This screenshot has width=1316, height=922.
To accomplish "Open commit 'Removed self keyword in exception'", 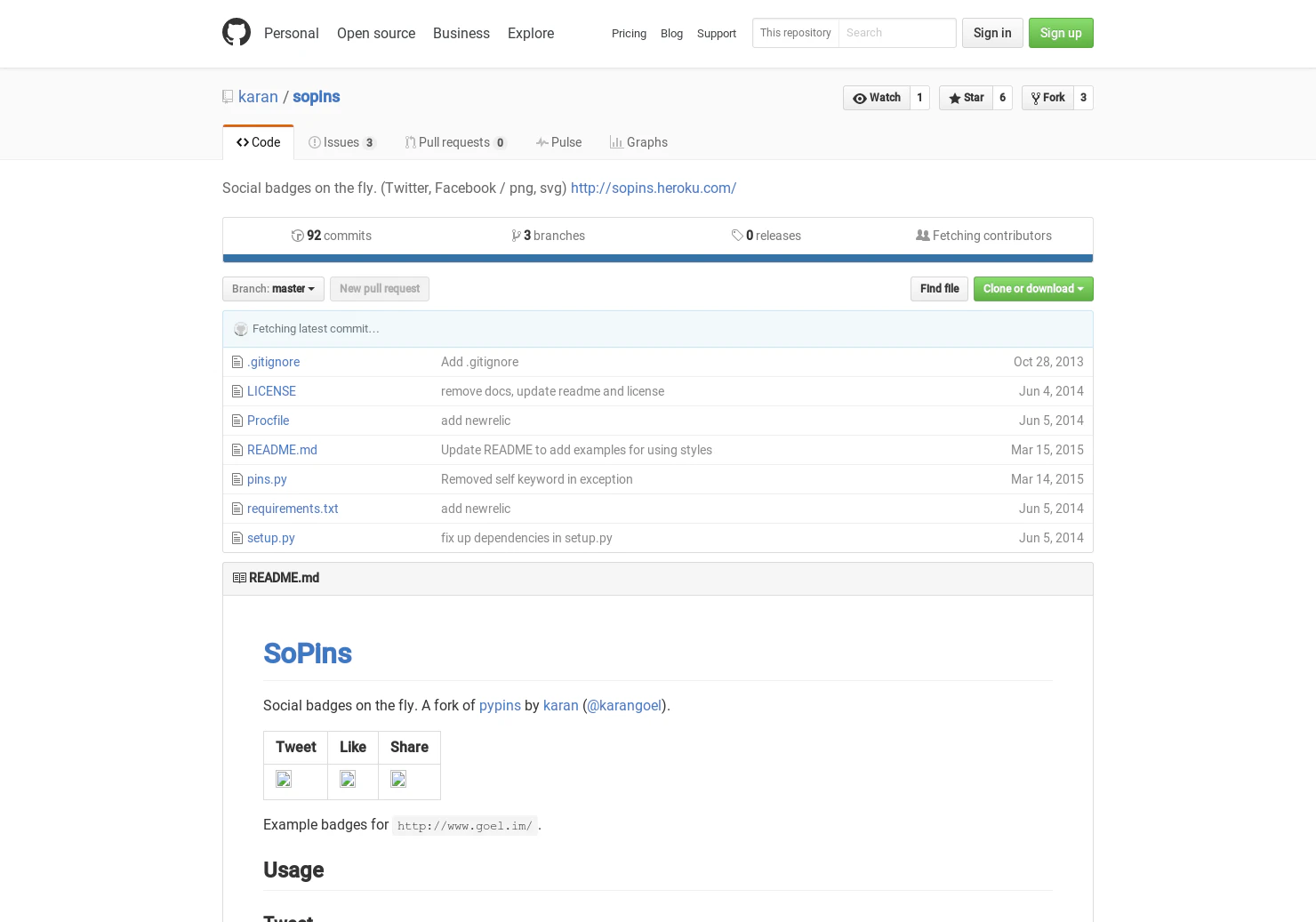I will coord(537,479).
